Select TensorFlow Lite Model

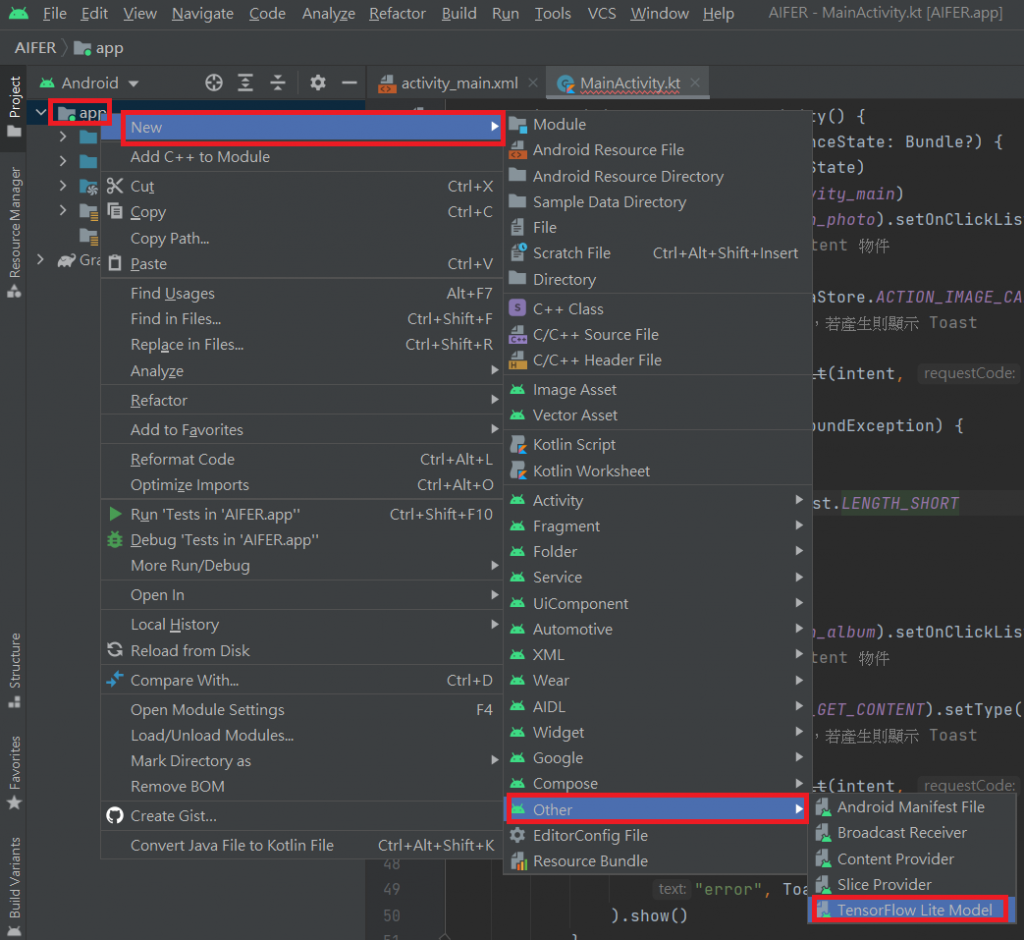tap(912, 910)
